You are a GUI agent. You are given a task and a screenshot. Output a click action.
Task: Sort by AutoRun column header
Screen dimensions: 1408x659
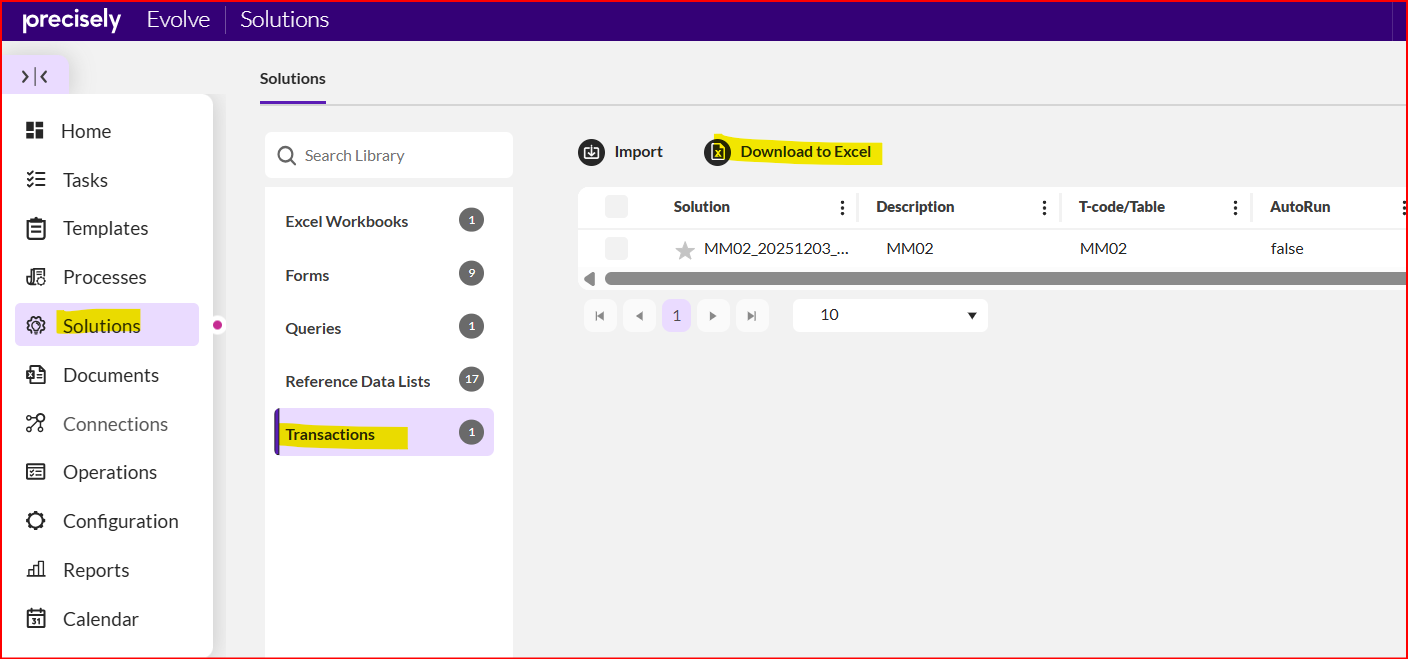[x=1300, y=207]
